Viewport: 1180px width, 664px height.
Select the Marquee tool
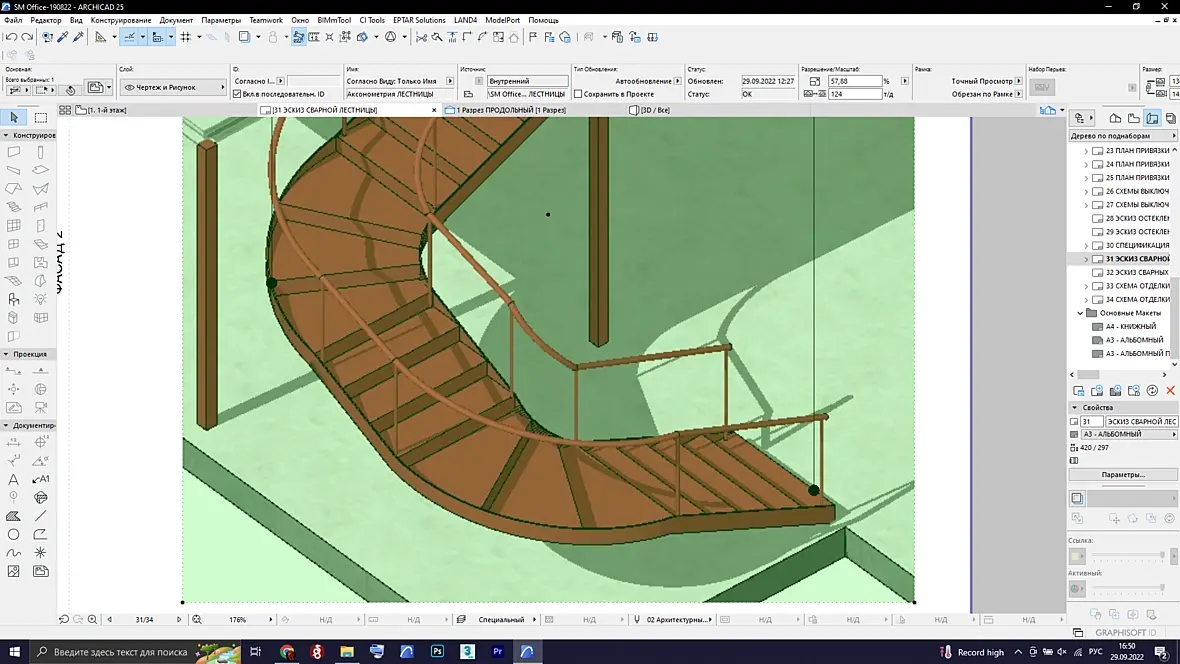click(41, 117)
